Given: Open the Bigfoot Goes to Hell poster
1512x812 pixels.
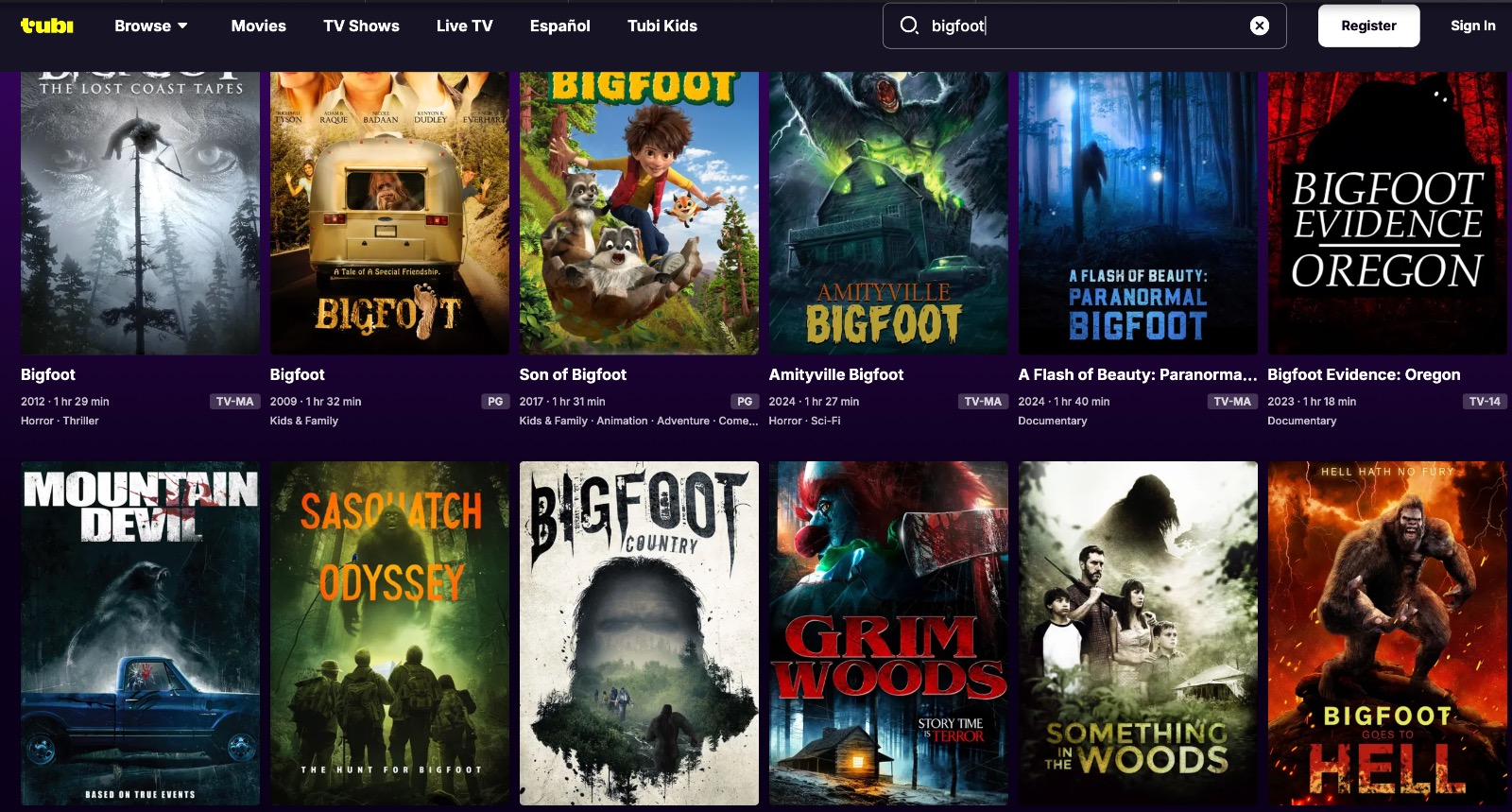Looking at the screenshot, I should point(1387,633).
